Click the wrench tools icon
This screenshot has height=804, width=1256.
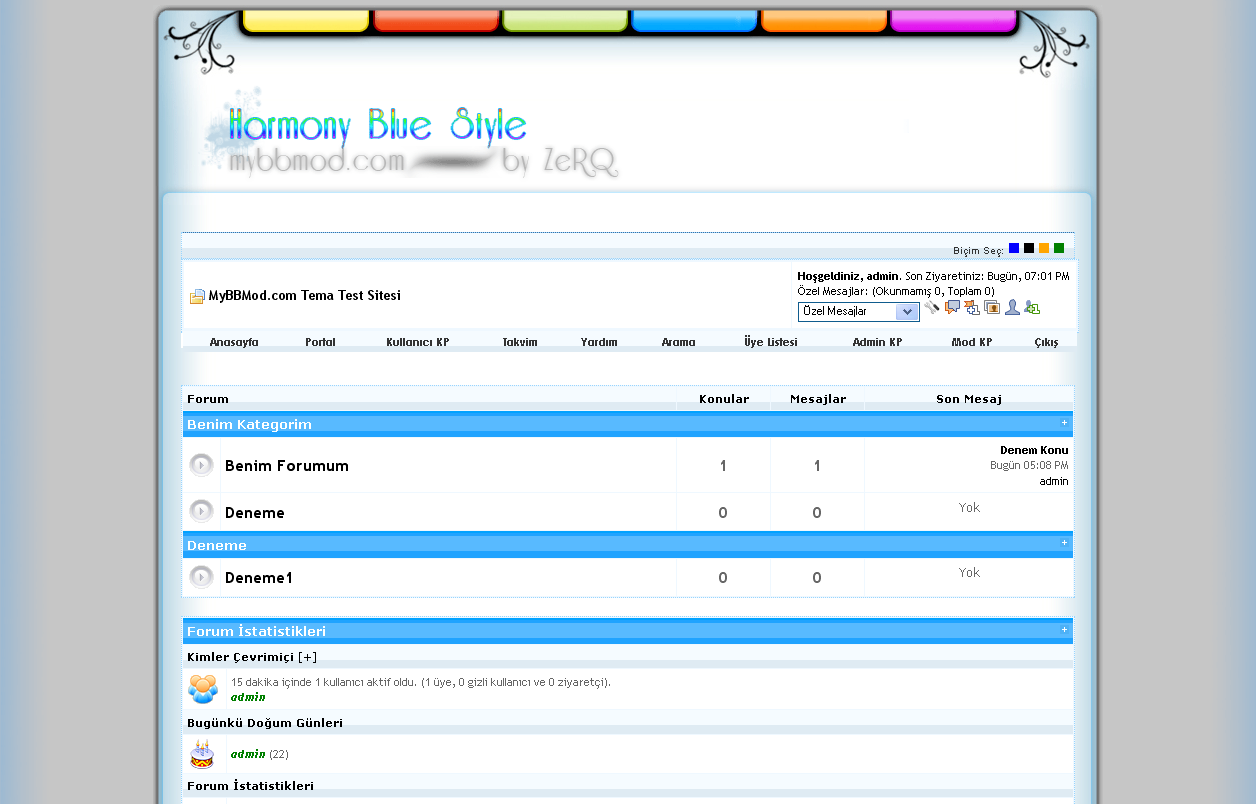(932, 308)
